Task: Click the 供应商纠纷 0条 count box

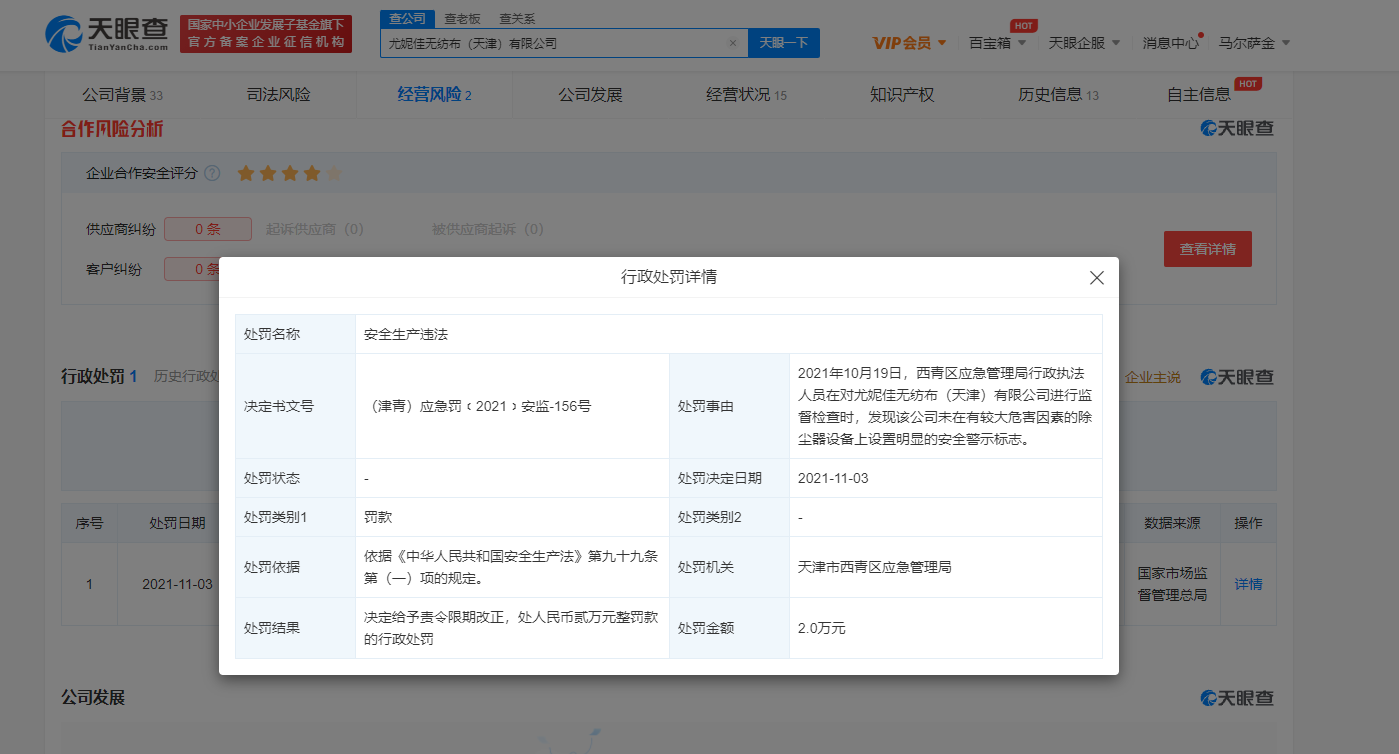Action: pyautogui.click(x=207, y=229)
